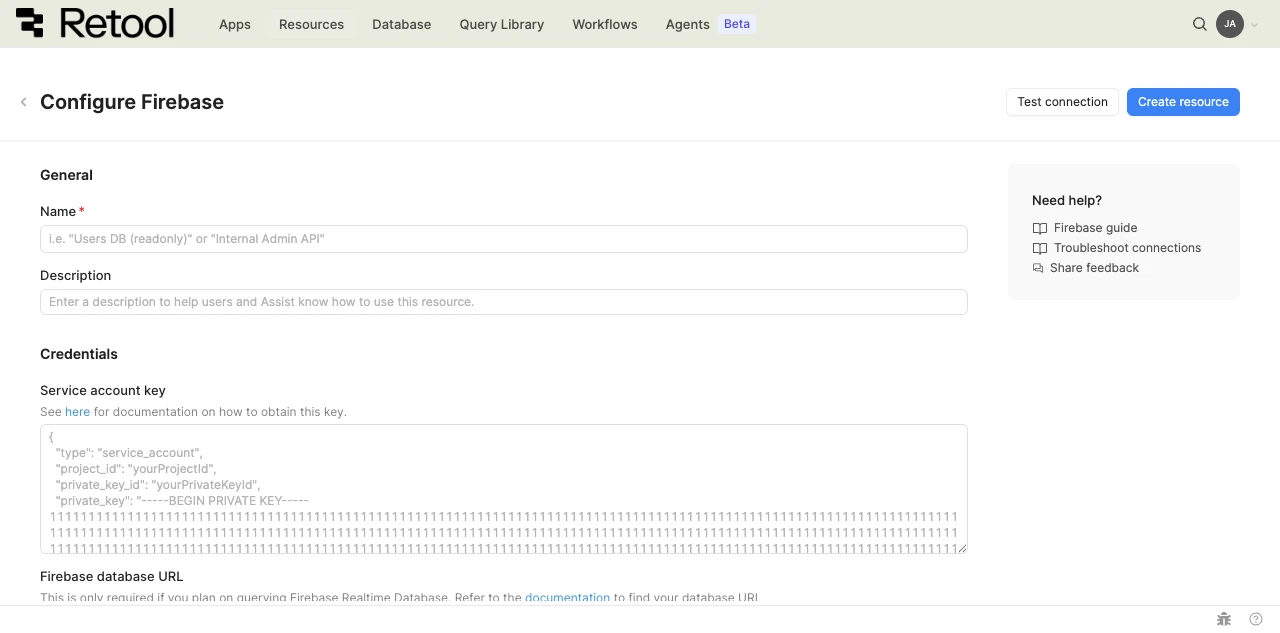Open the debug bug icon
The width and height of the screenshot is (1280, 633).
click(x=1224, y=619)
